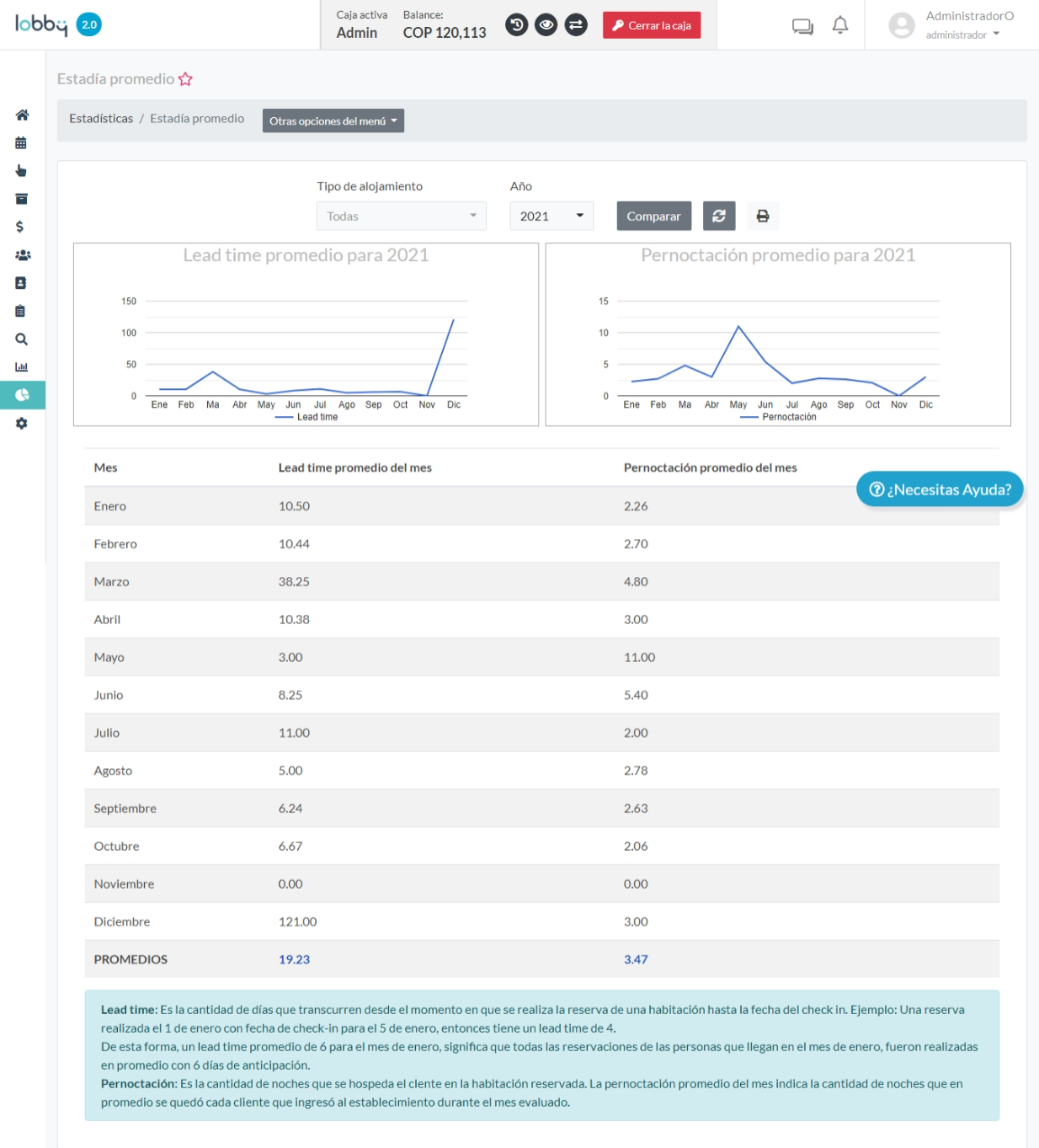Click the Lobby 2.0 logo
Viewport: 1039px width, 1148px height.
tap(58, 24)
